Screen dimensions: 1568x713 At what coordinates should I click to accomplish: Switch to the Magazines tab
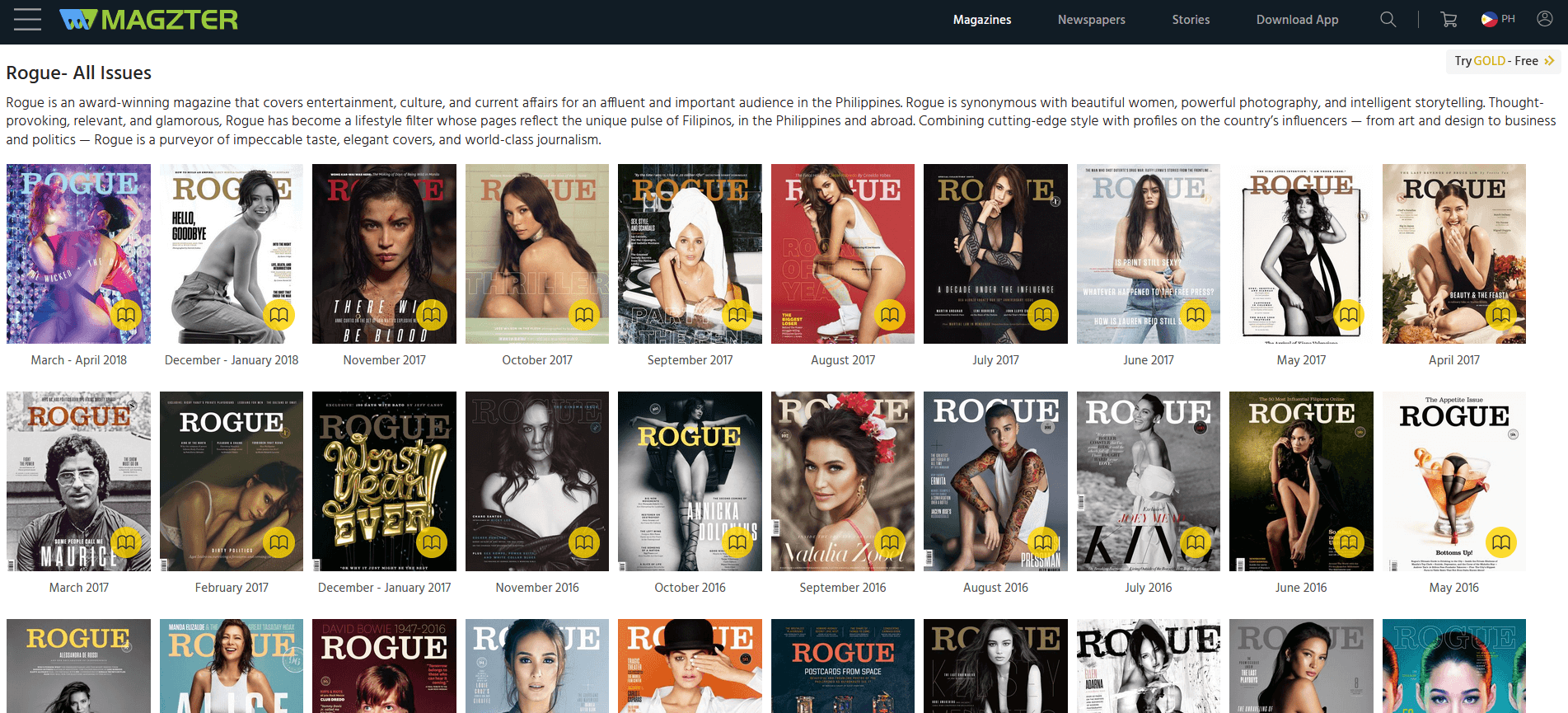pos(981,20)
